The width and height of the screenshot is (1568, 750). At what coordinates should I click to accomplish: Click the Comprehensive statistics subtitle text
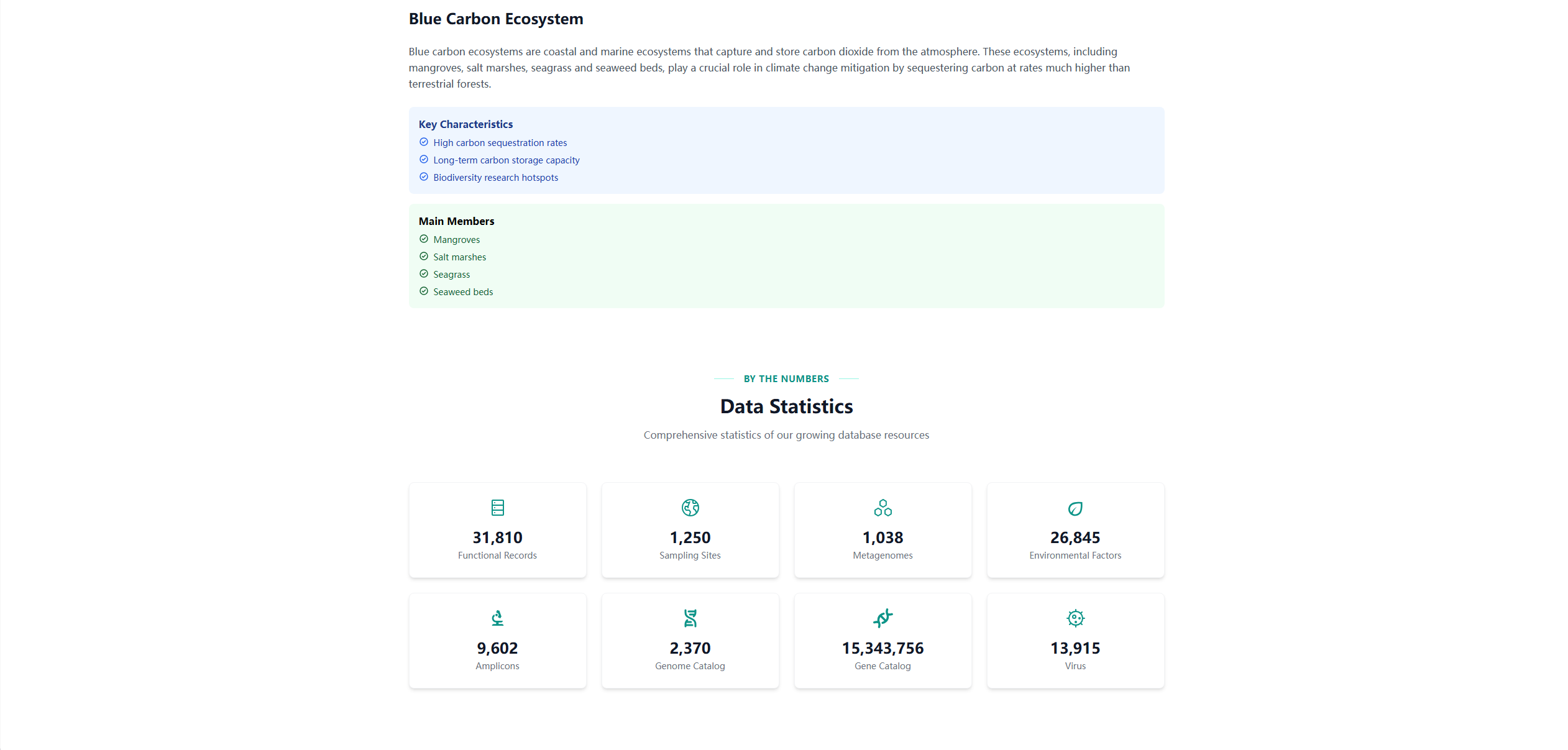[x=786, y=435]
